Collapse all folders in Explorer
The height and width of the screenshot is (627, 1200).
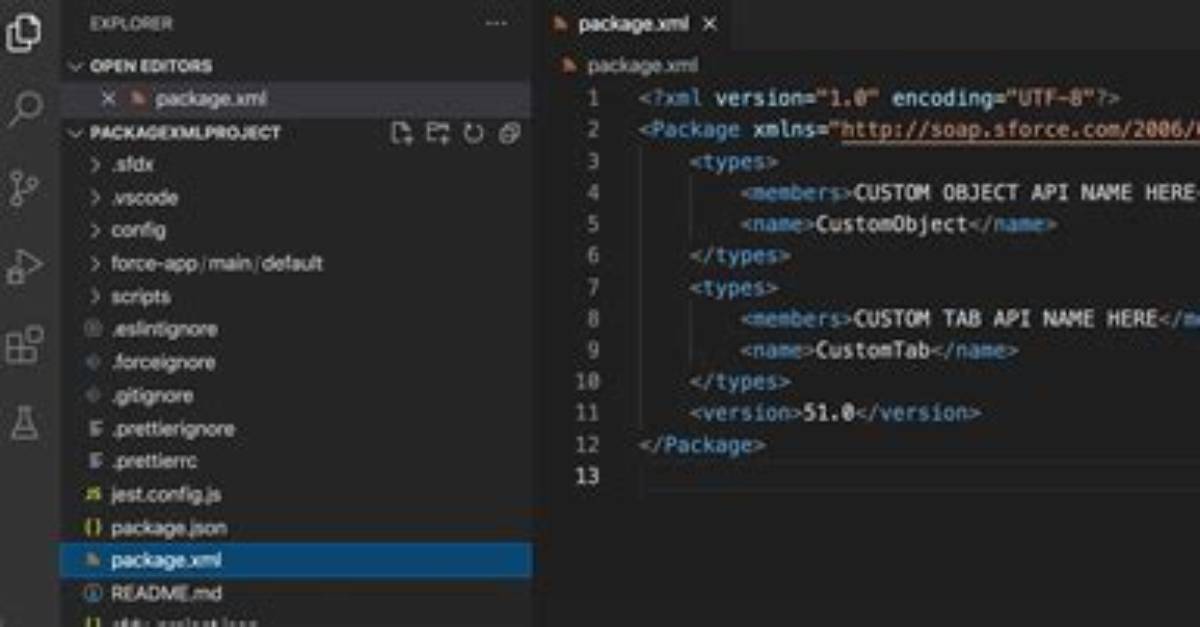(509, 133)
